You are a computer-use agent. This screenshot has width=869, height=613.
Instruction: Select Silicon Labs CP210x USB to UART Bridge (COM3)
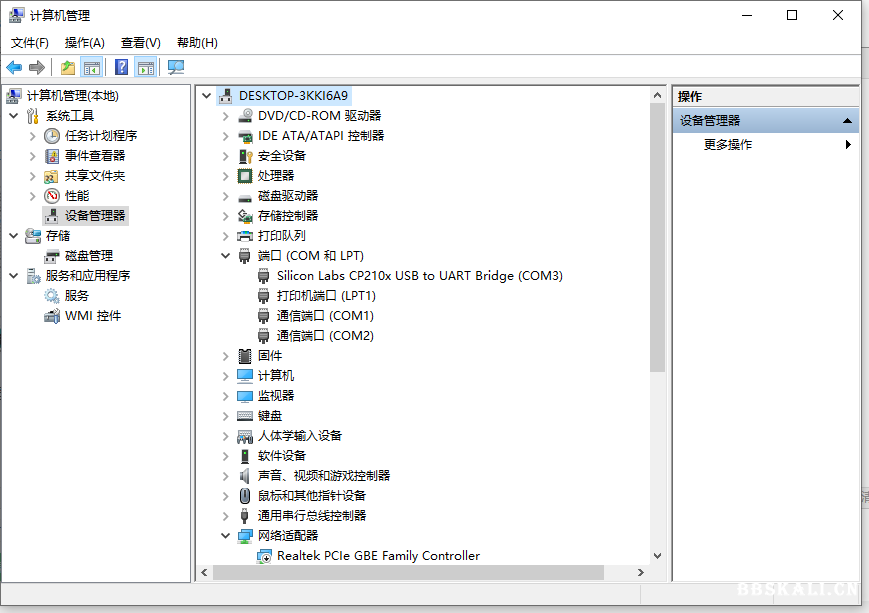click(419, 275)
